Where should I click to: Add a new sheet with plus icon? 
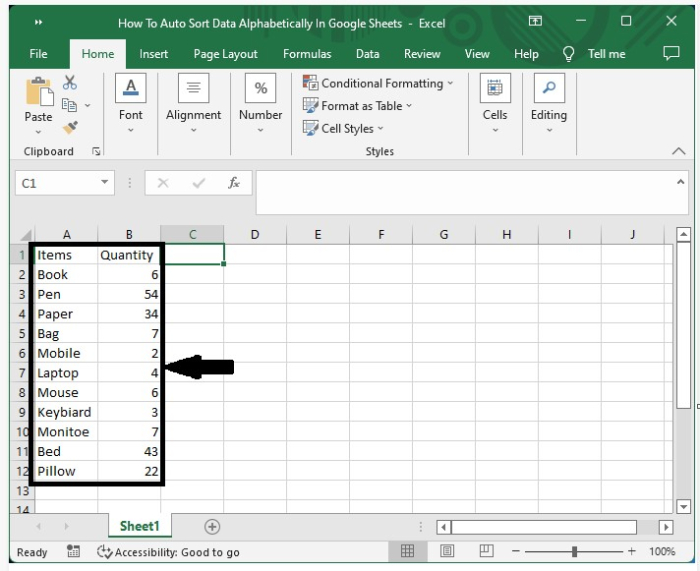coord(212,526)
